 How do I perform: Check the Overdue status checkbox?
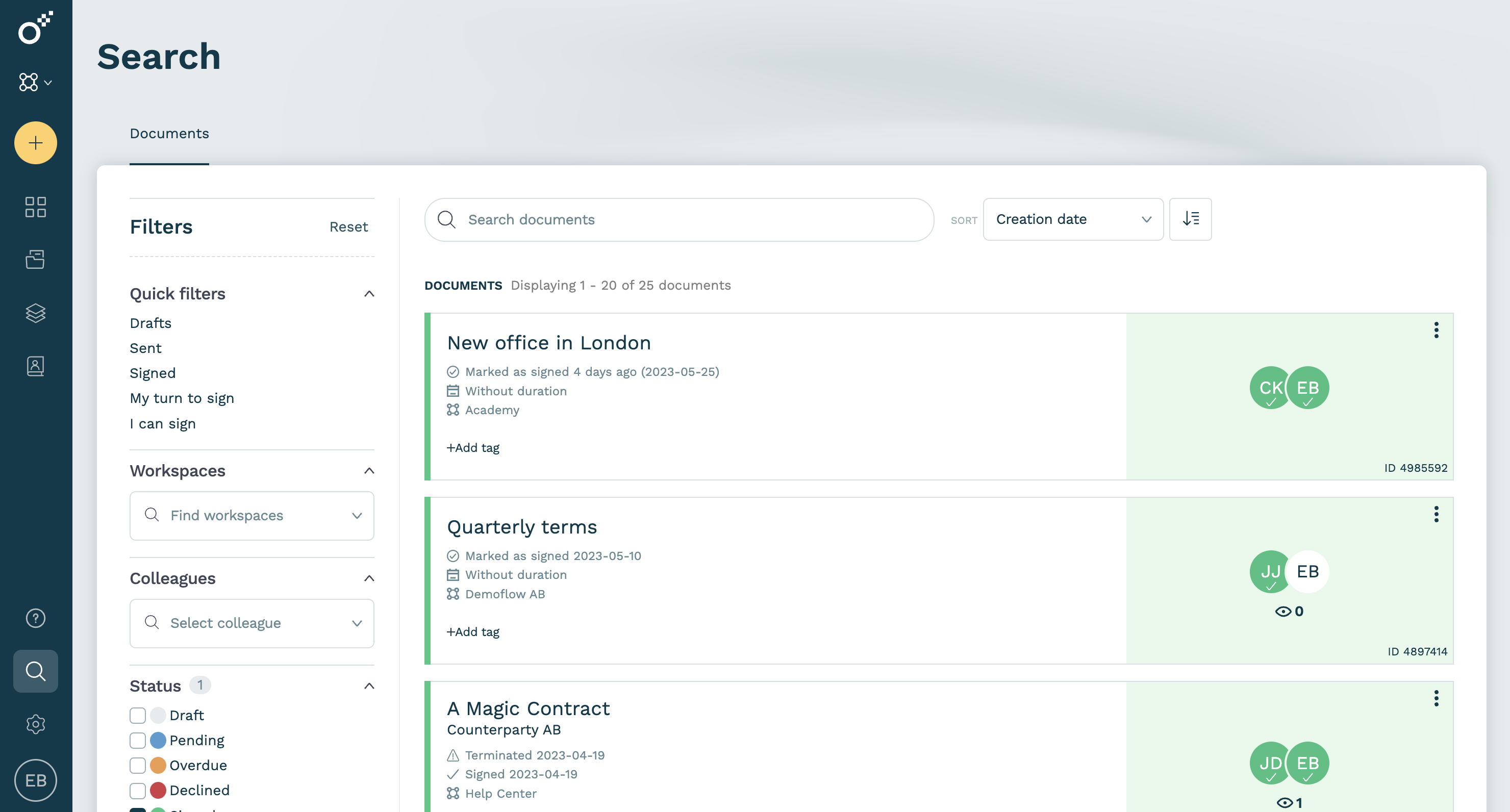pos(138,766)
